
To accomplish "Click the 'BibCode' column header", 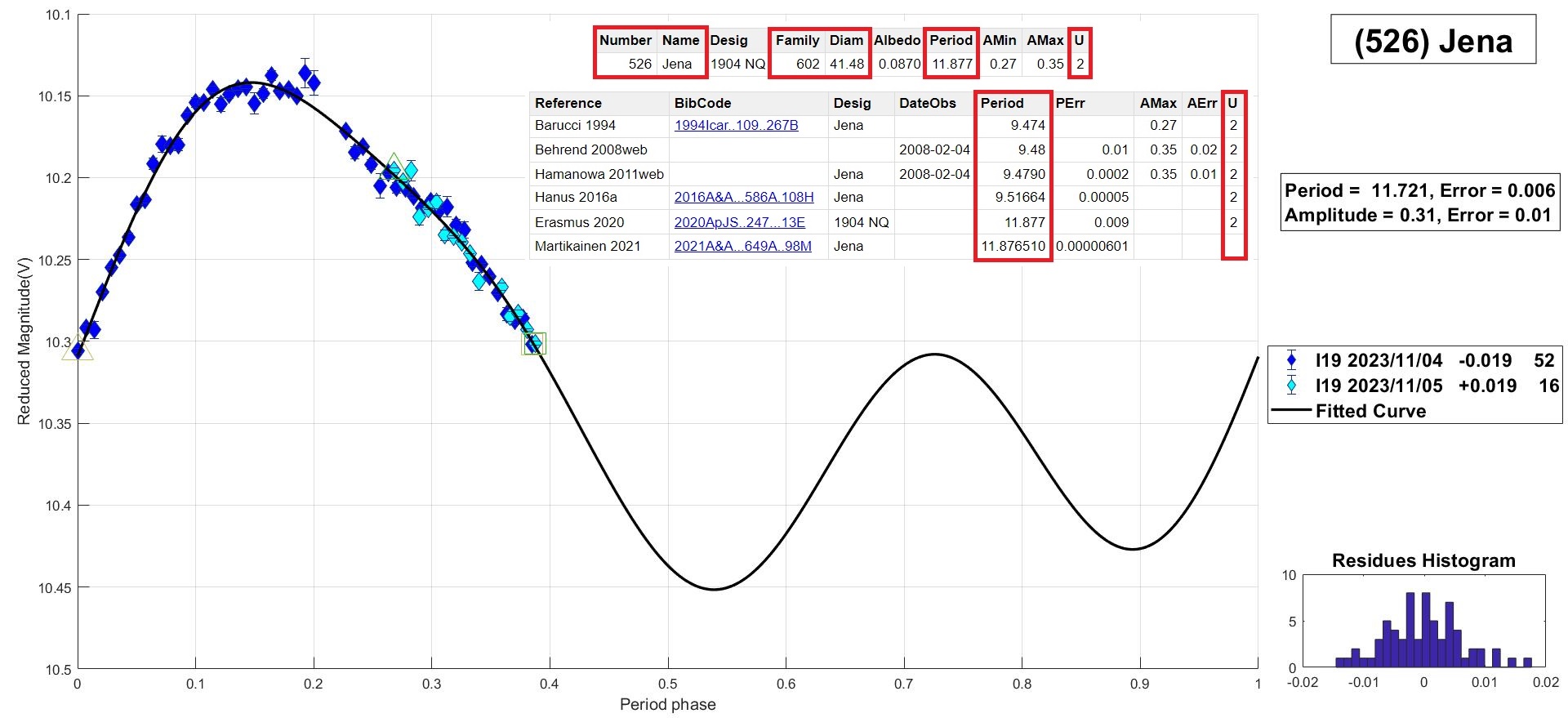I will (x=702, y=103).
